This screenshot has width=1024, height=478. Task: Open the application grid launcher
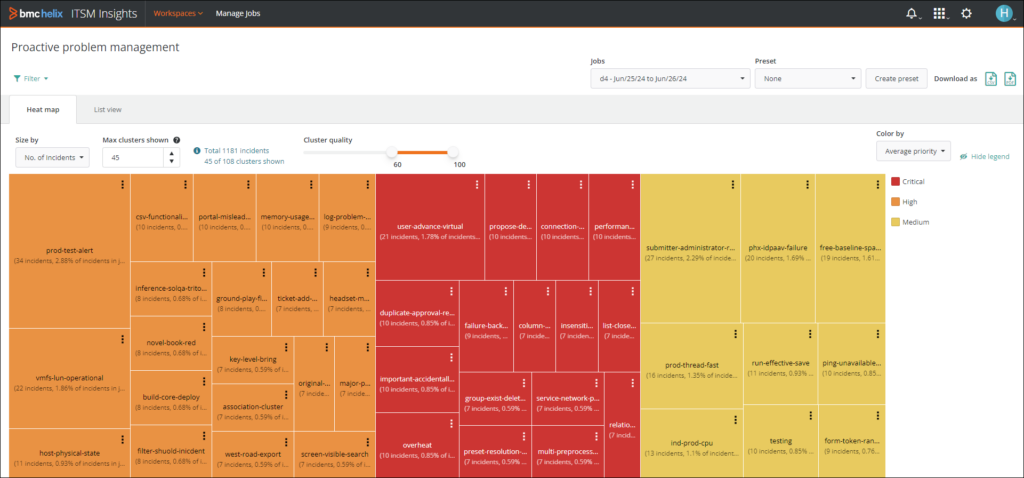pos(939,13)
